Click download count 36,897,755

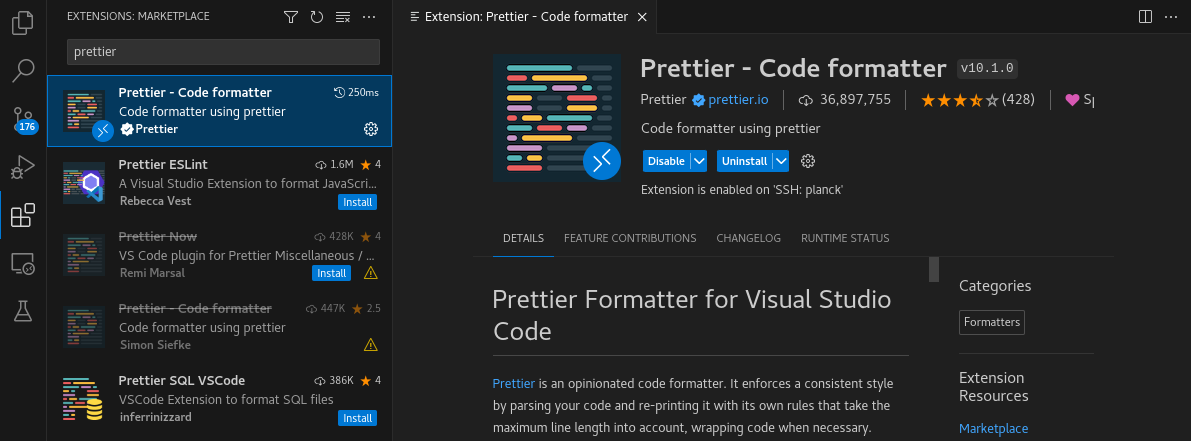tap(845, 99)
